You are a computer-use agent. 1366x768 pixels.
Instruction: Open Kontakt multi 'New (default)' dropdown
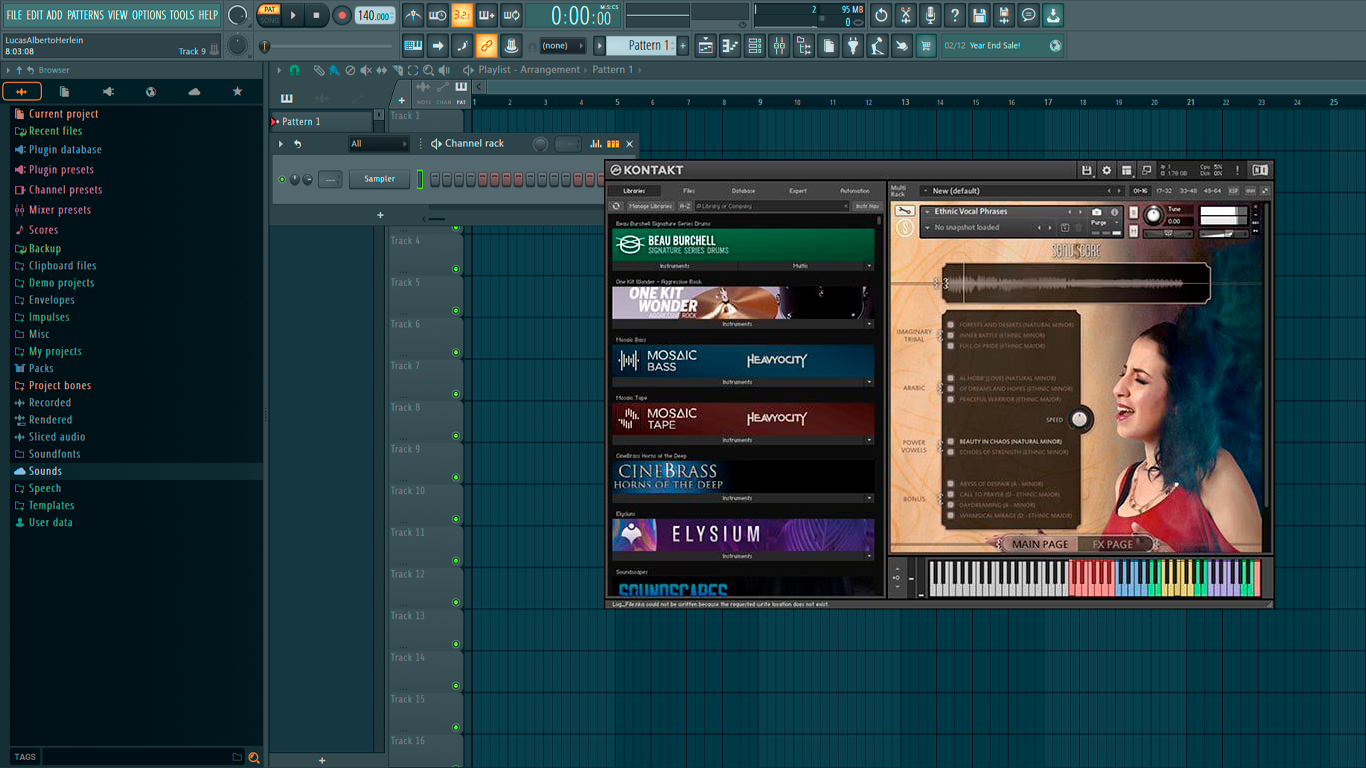point(1021,191)
